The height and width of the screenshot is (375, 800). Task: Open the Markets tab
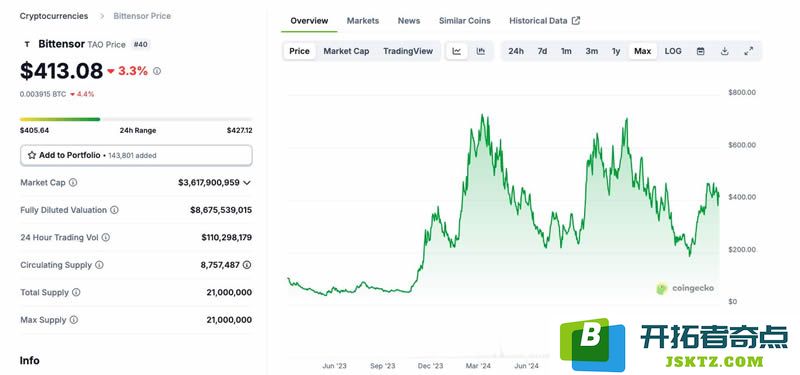pos(363,21)
